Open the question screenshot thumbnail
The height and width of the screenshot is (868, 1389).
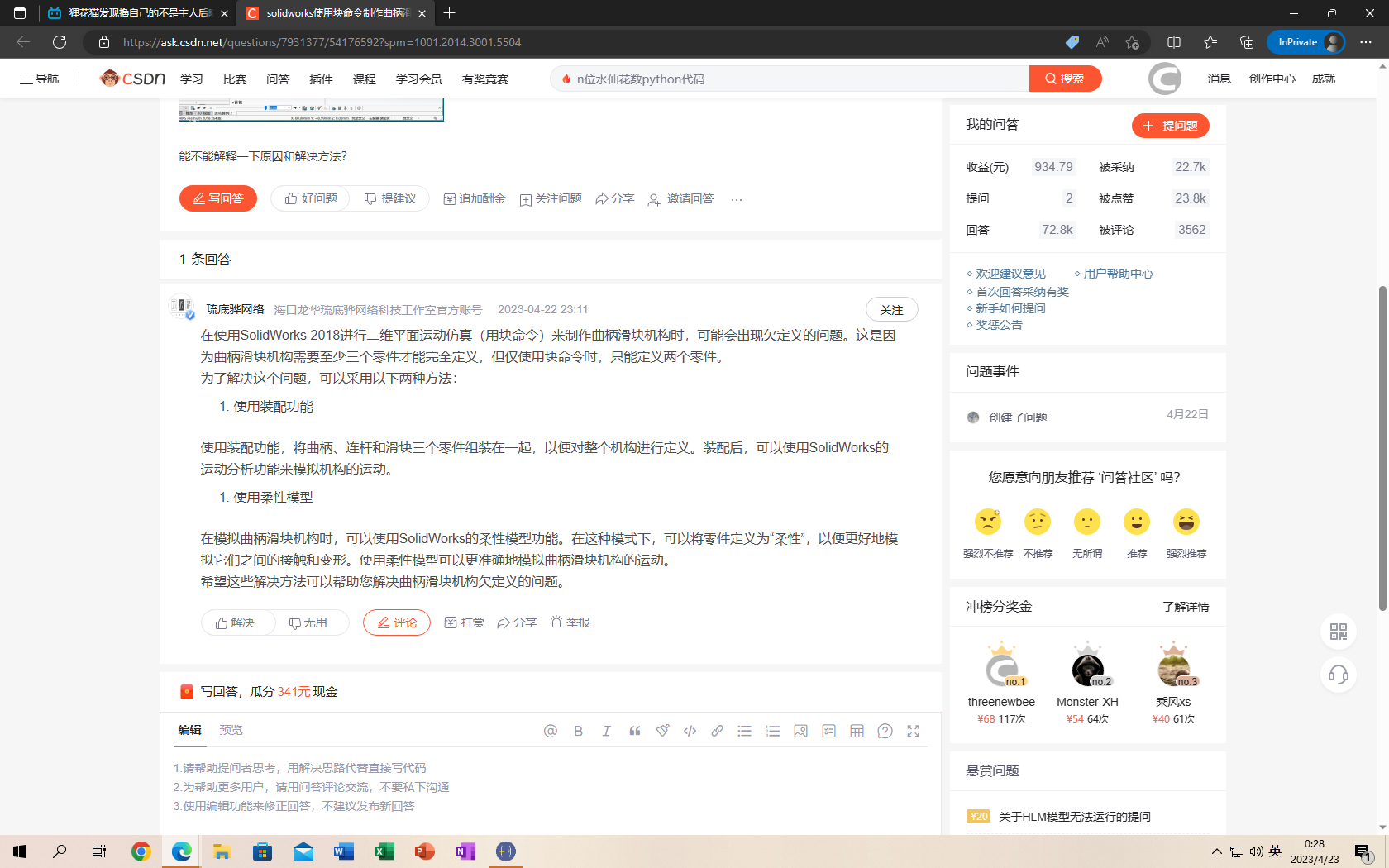pos(312,110)
